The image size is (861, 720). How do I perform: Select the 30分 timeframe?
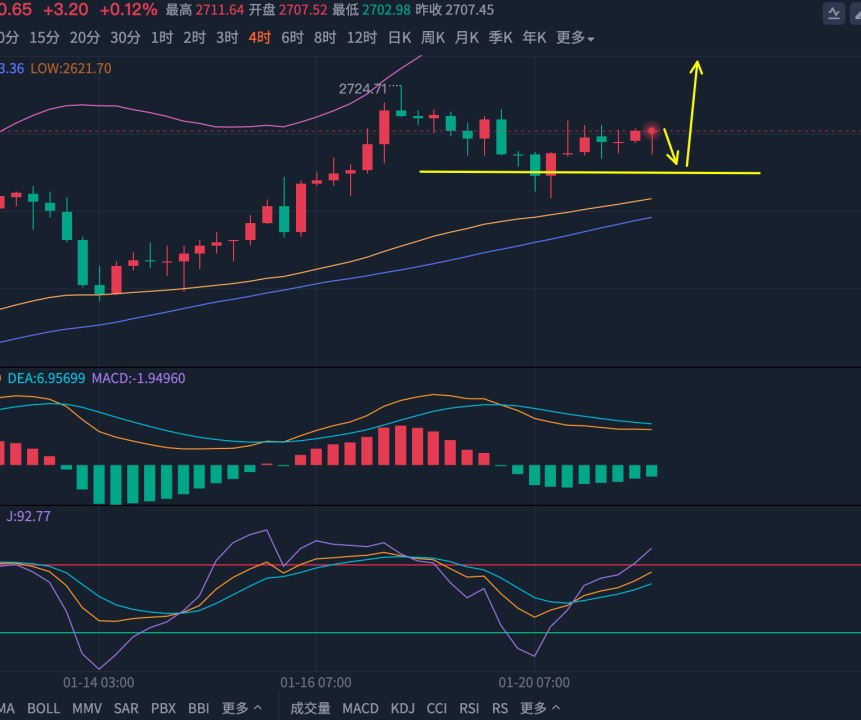click(x=125, y=38)
